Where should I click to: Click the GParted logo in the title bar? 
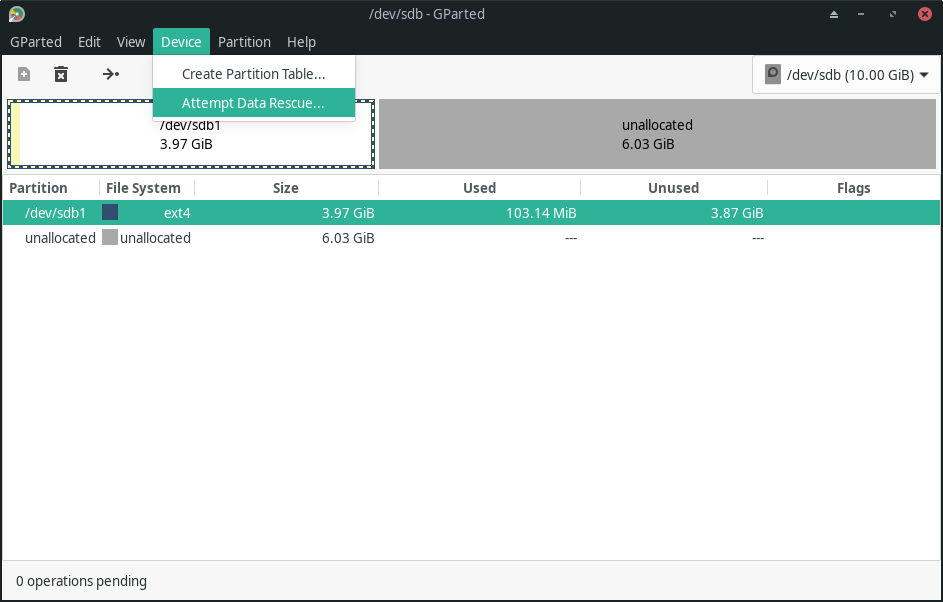click(16, 14)
